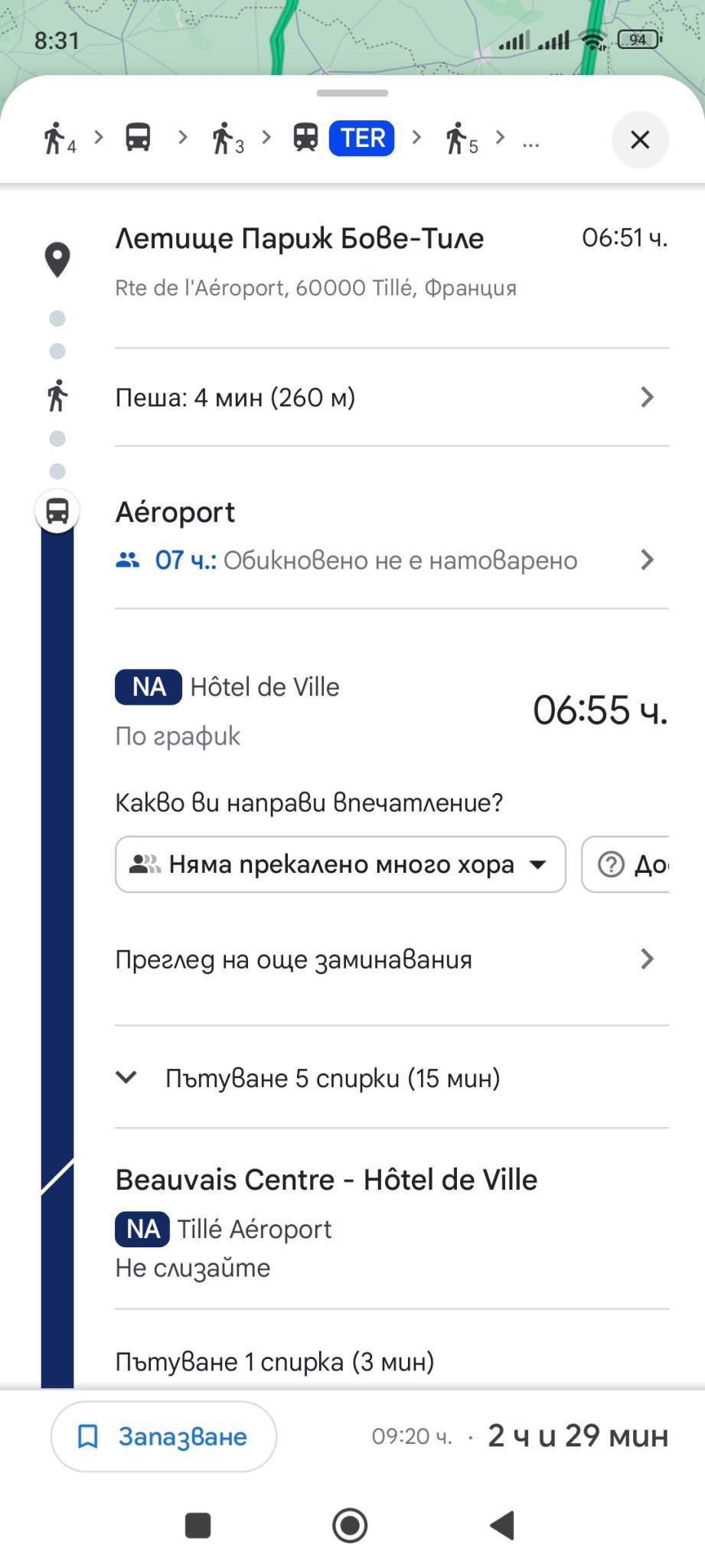Tap the 5-minute walking icon in summary
Screen dimensions: 705x1568
[x=461, y=139]
